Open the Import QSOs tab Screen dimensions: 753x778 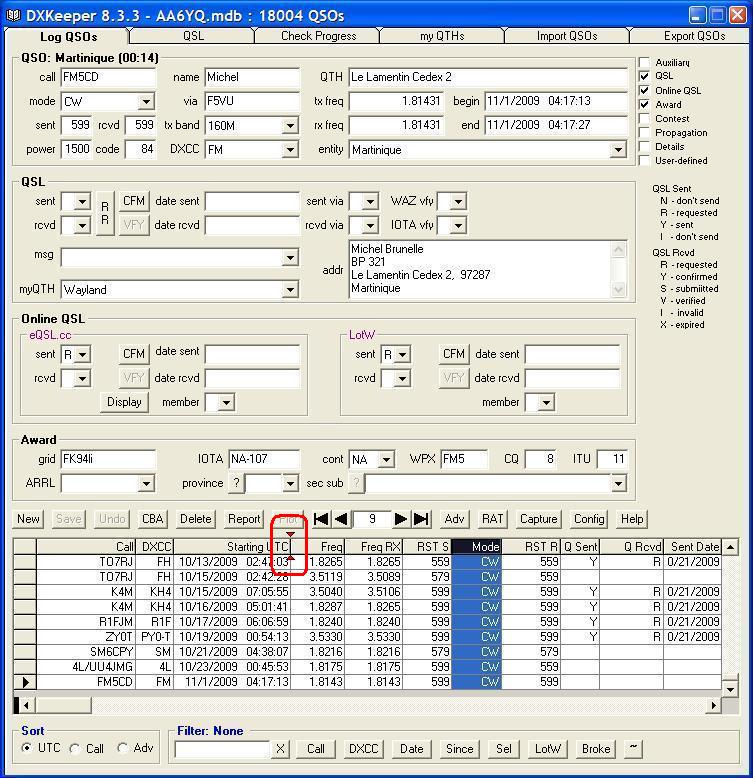click(x=566, y=36)
